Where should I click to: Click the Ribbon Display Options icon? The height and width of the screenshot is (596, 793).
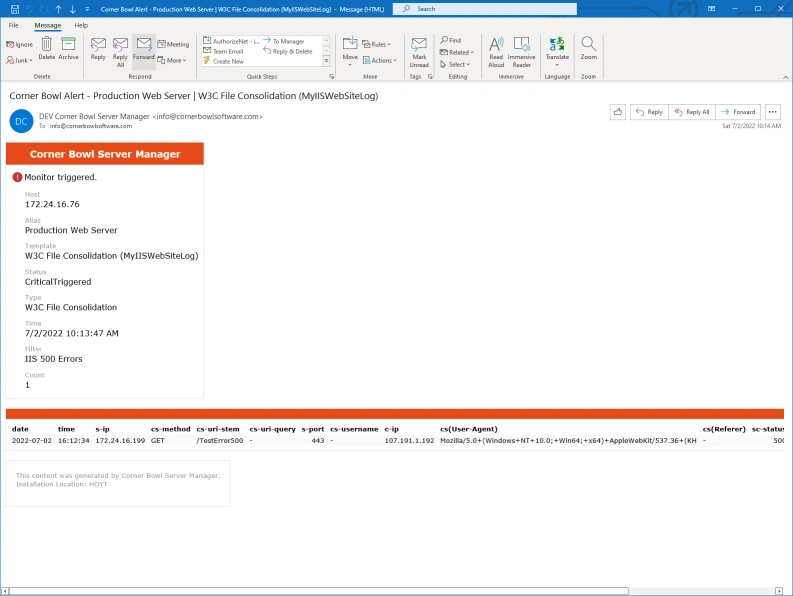(712, 9)
